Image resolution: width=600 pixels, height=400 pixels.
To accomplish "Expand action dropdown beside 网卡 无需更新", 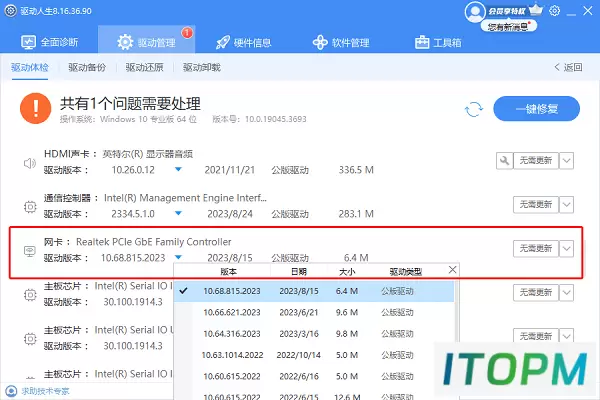I will click(x=566, y=248).
